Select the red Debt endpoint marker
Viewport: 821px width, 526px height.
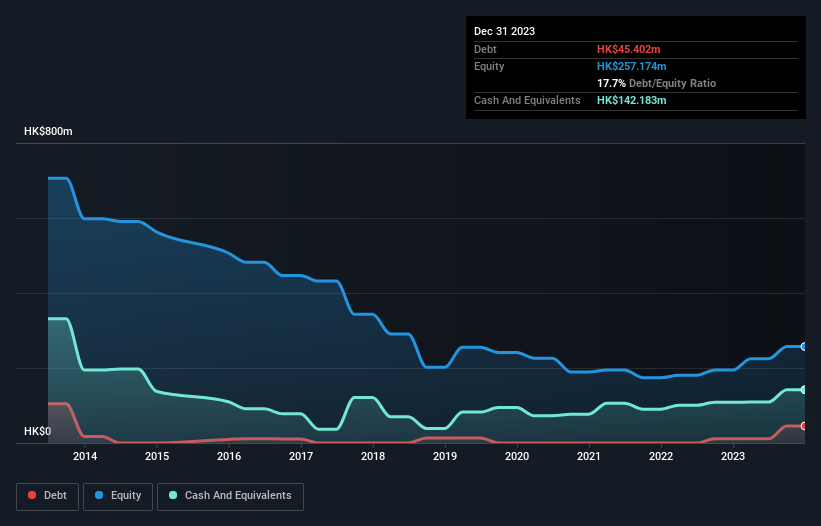pyautogui.click(x=804, y=426)
